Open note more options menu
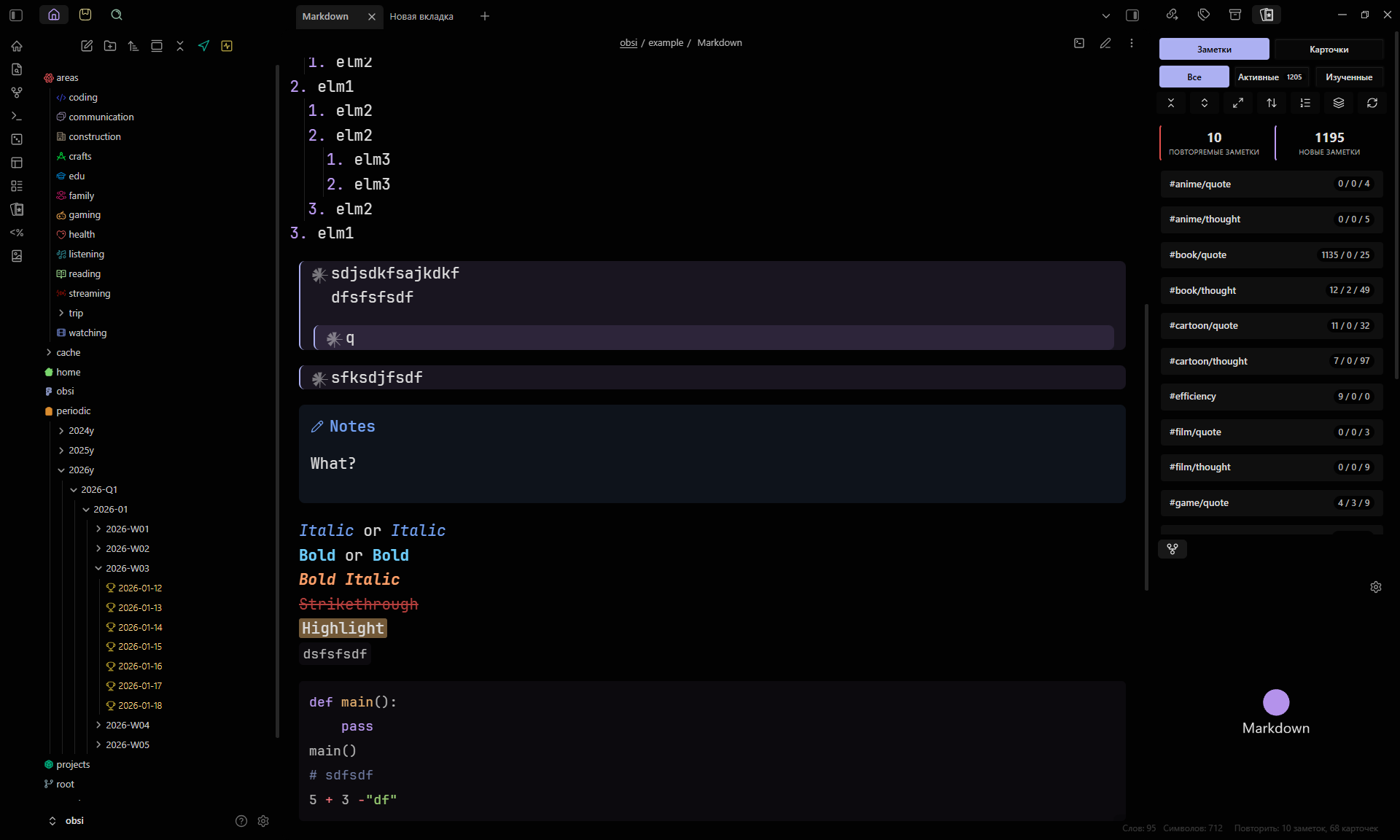Screen dimensions: 1400x840 click(x=1132, y=43)
